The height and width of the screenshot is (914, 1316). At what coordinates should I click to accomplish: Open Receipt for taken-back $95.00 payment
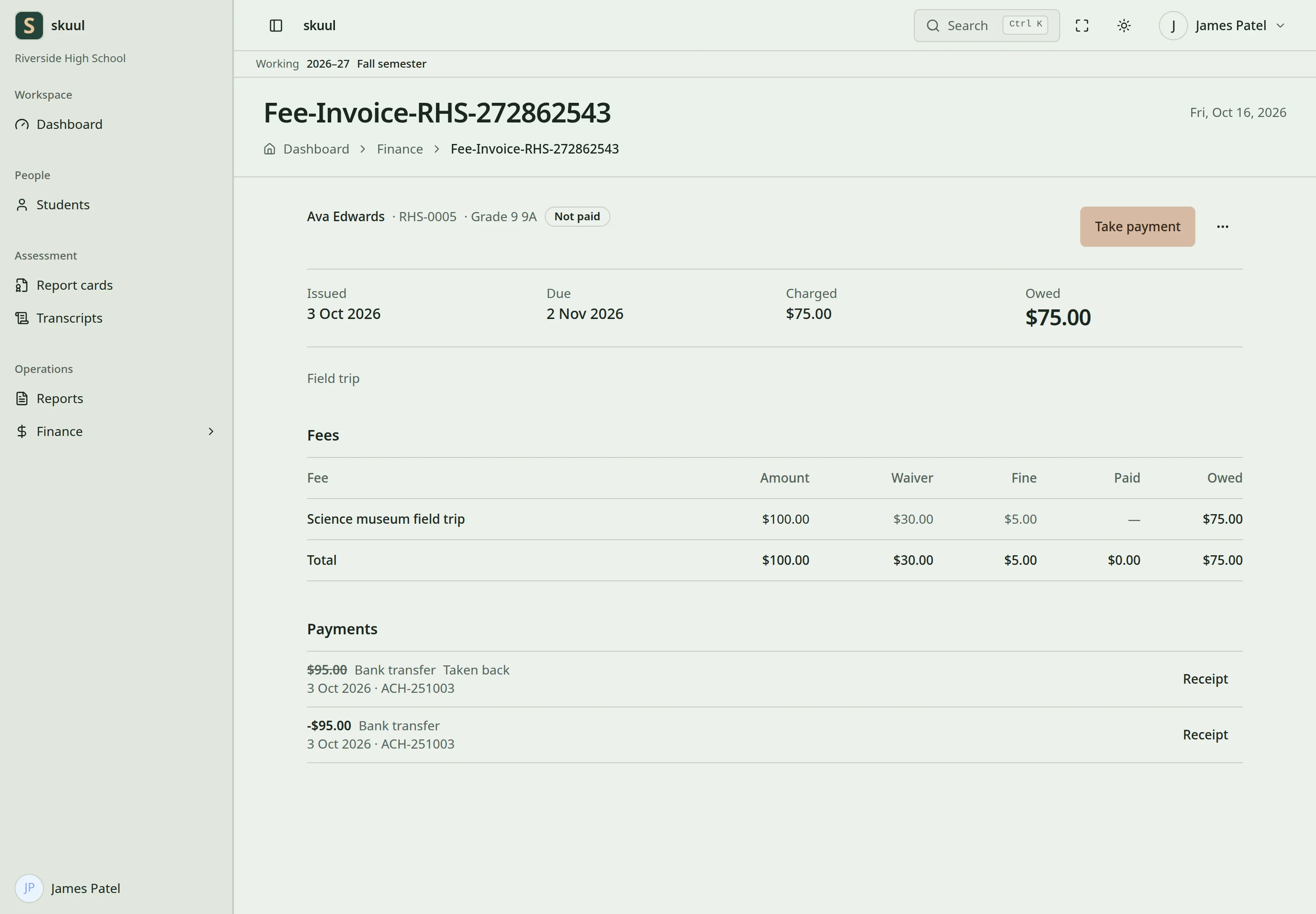tap(1205, 679)
